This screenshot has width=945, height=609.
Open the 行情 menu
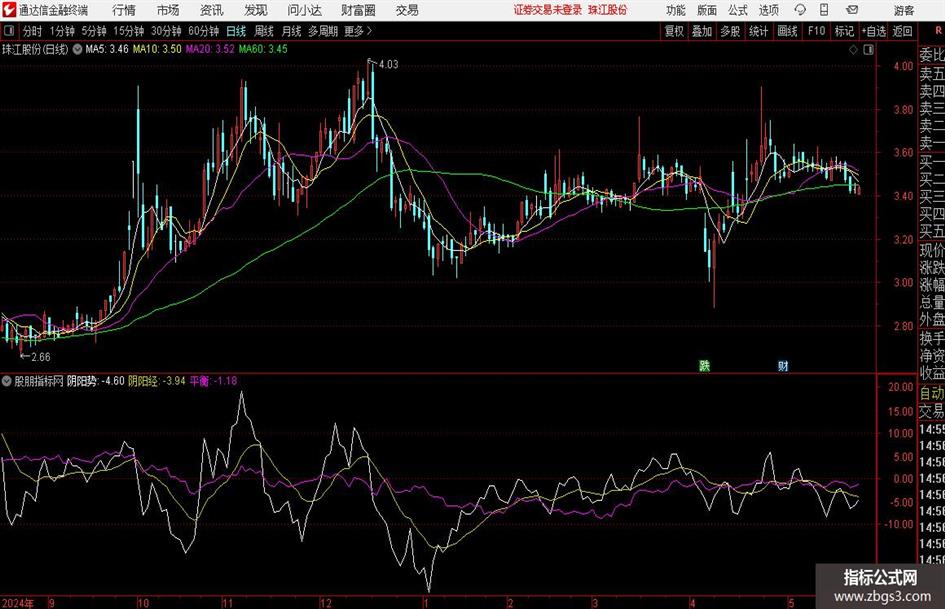point(124,10)
